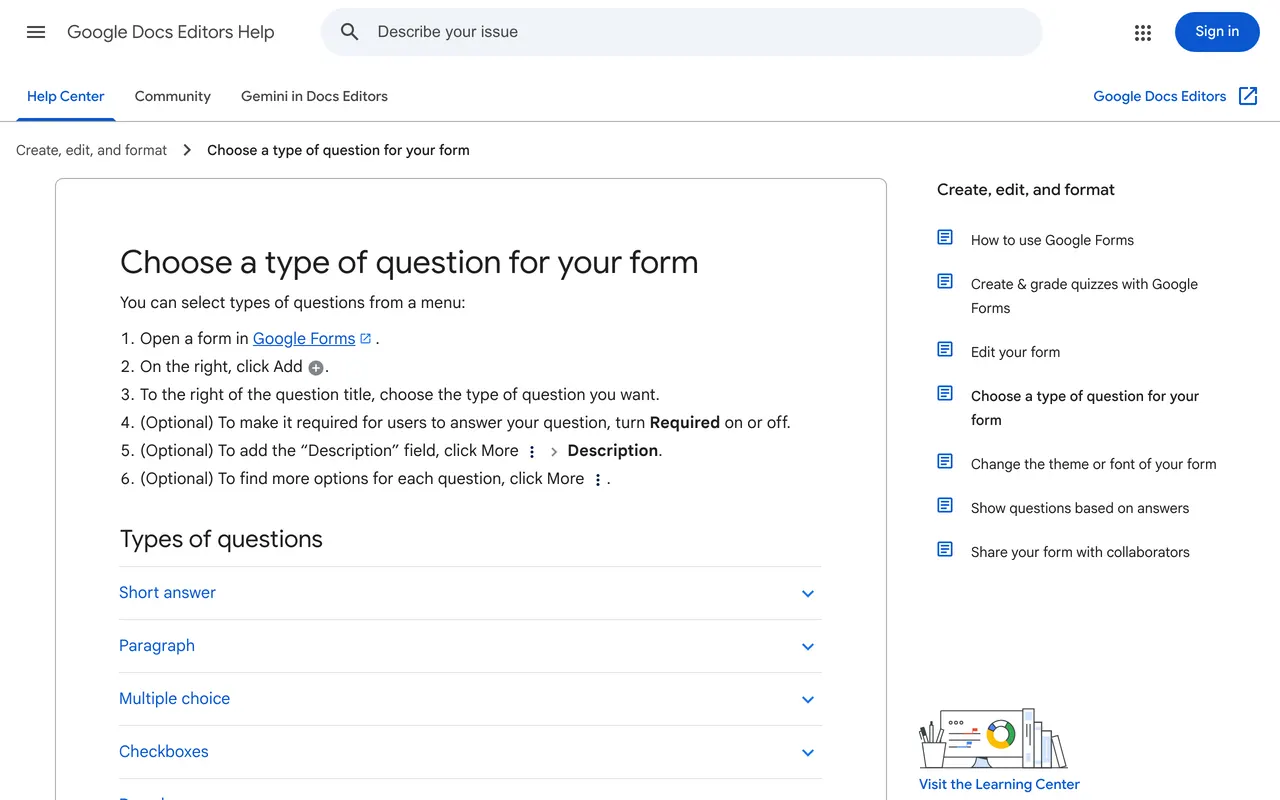1280x800 pixels.
Task: Go to Google Docs Editors link
Action: click(1160, 96)
